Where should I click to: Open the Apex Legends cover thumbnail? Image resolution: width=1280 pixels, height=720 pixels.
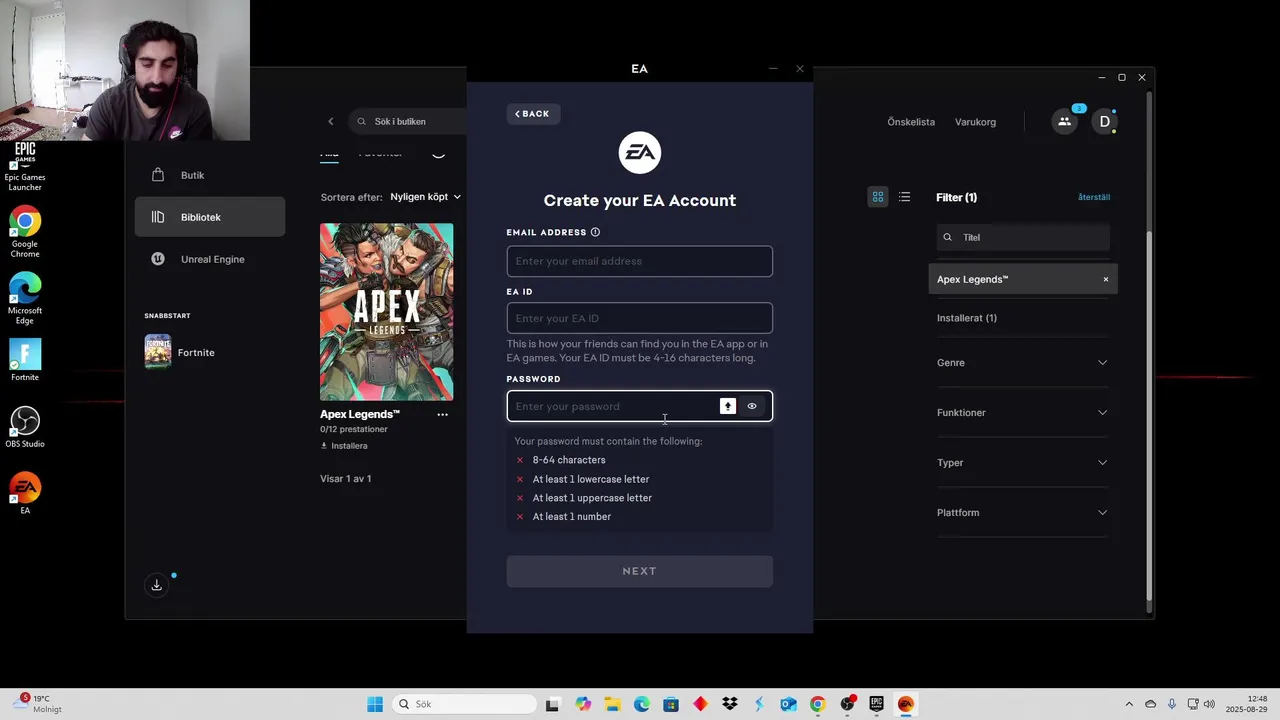[386, 312]
